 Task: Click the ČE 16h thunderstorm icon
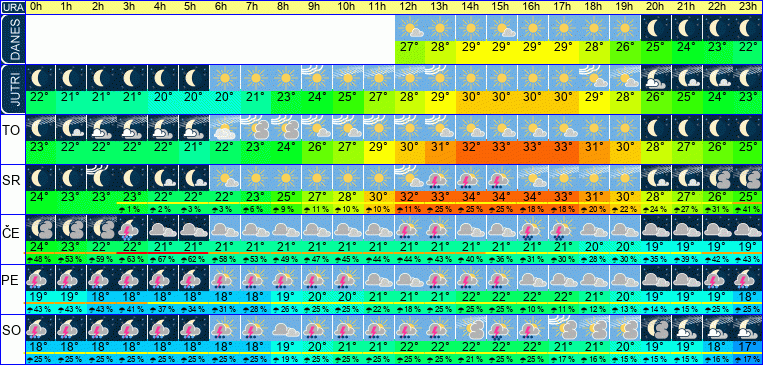[533, 228]
